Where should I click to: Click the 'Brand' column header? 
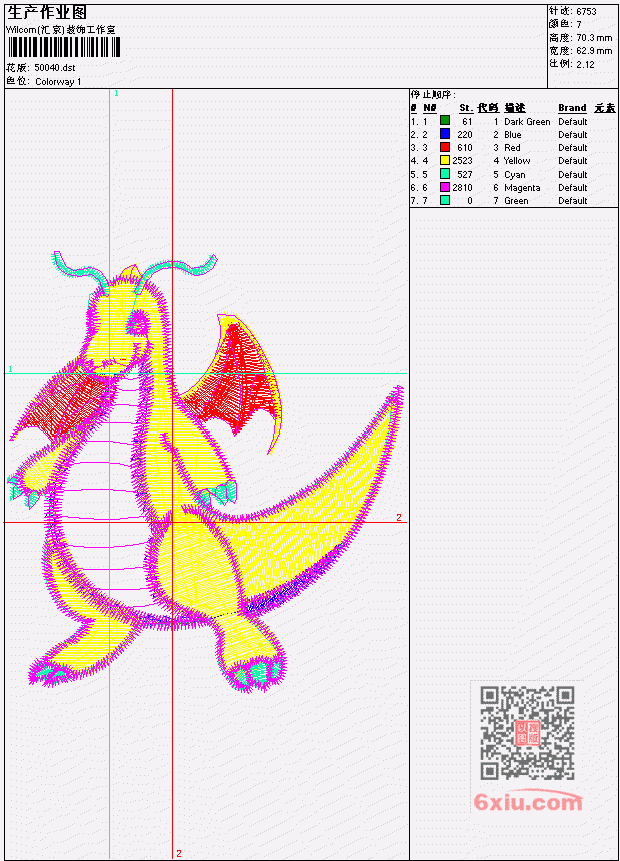(572, 108)
